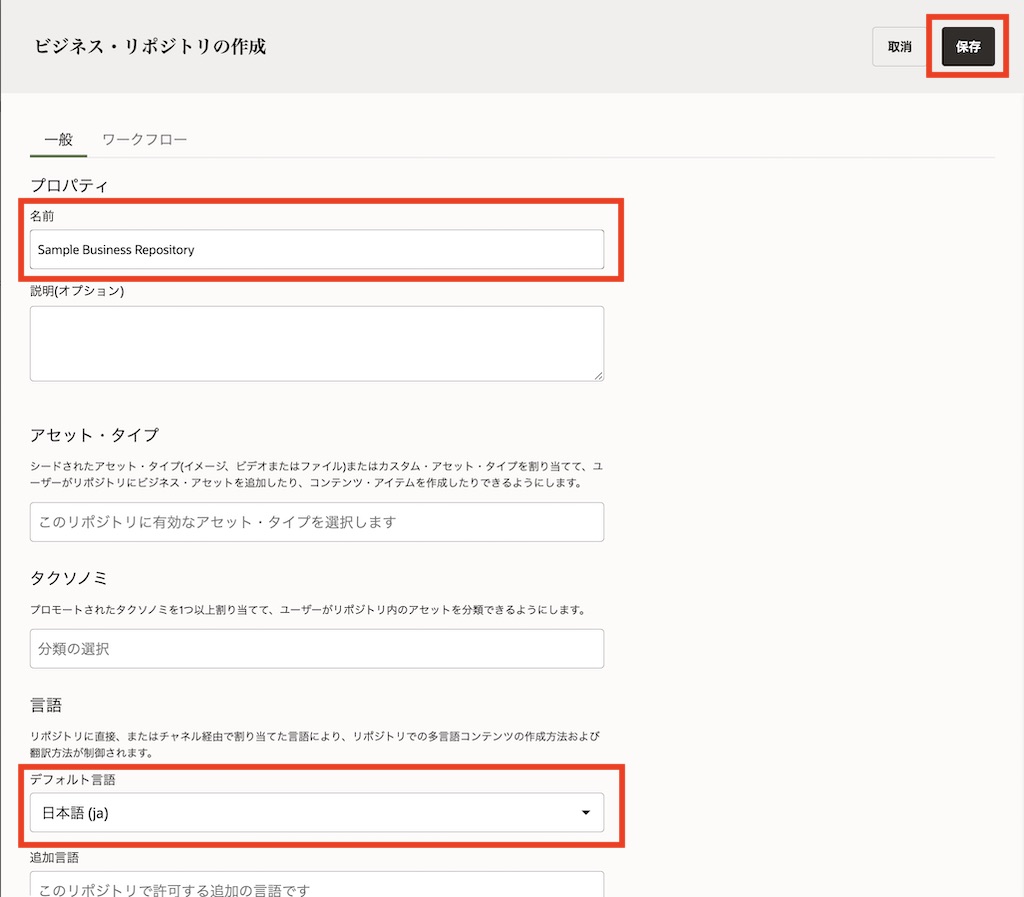The width and height of the screenshot is (1024, 897).
Task: Click the 名前 field label
Action: pos(43,215)
